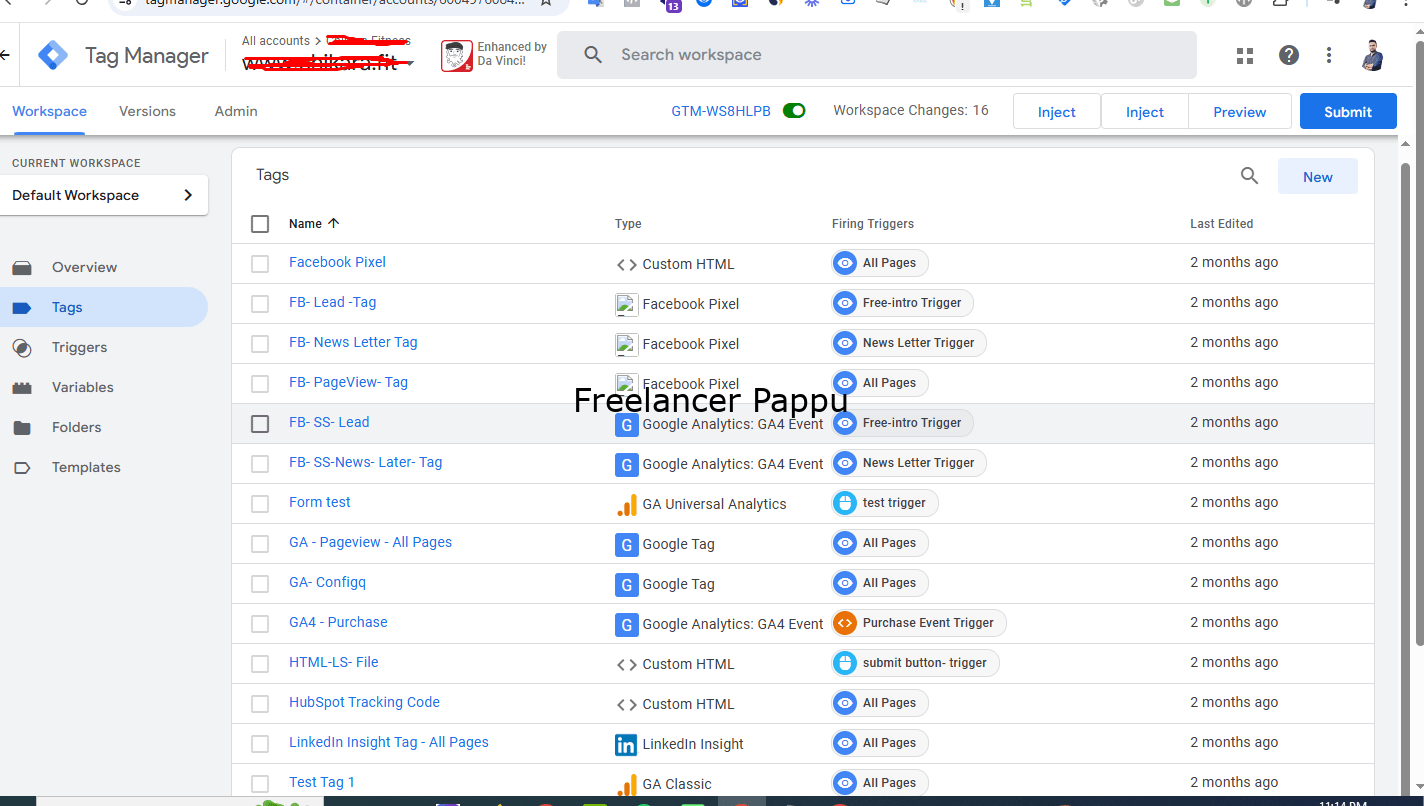Click the News Letter Trigger chip in FB- News Letter Tag row
1424x806 pixels.
coord(909,343)
